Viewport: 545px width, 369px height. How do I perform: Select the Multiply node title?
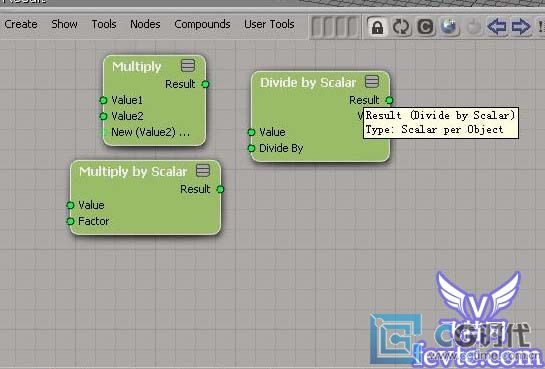(137, 66)
